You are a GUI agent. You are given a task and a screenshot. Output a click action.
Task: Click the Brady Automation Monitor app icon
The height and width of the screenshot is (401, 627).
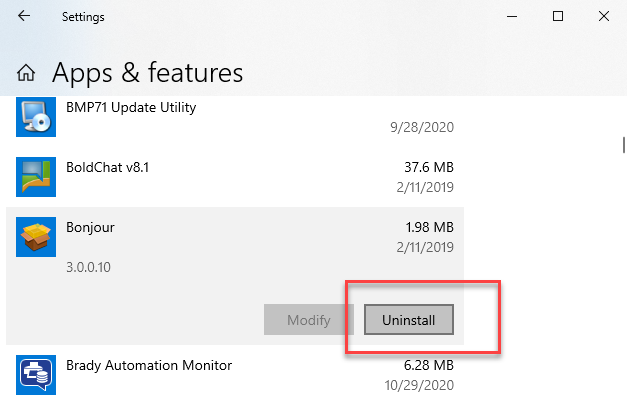pyautogui.click(x=36, y=375)
